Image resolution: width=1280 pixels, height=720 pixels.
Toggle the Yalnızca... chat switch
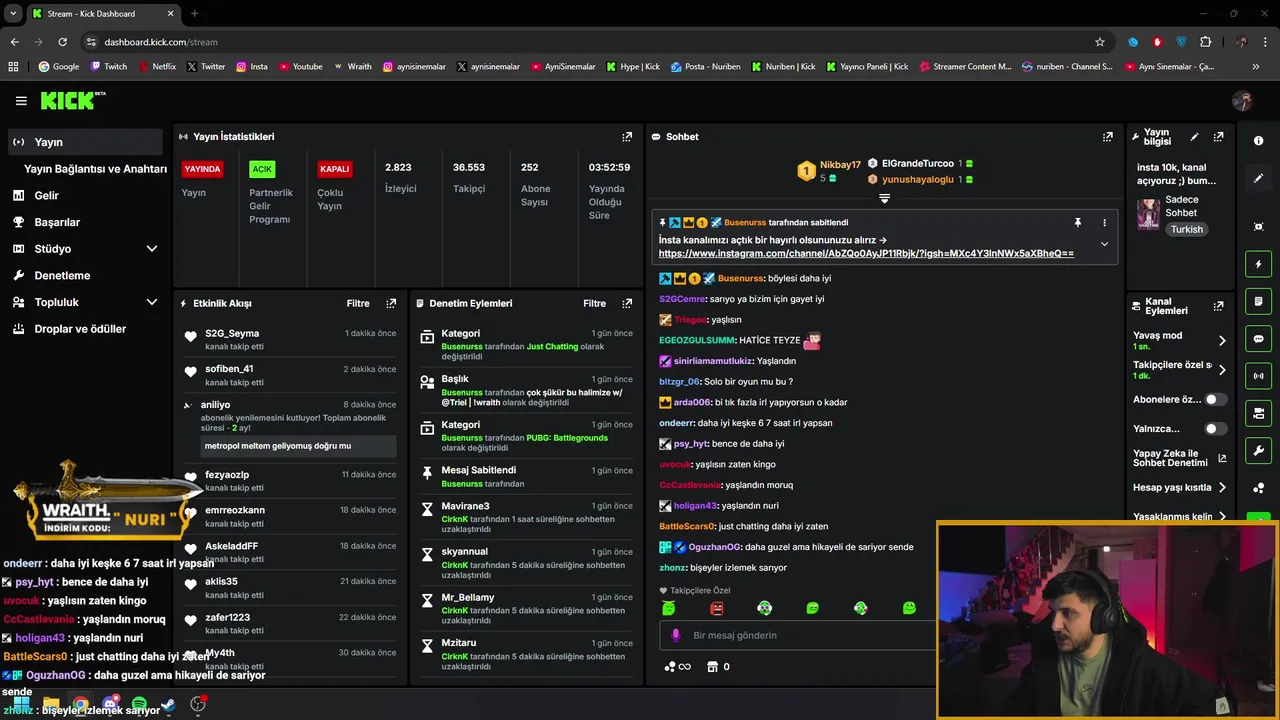1215,429
